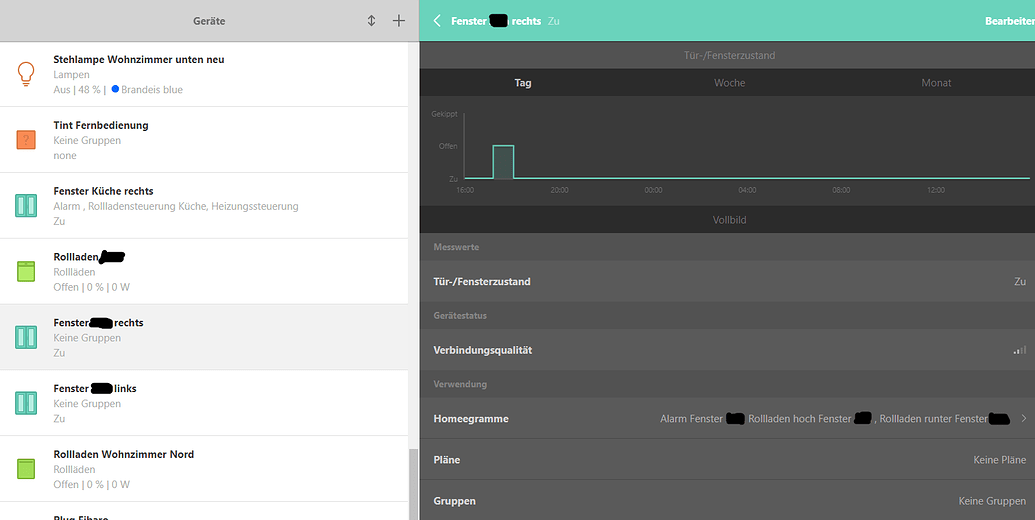Click the Tint Fernbedienung orange remote icon
Viewport: 1035px width, 520px height.
(x=26, y=140)
